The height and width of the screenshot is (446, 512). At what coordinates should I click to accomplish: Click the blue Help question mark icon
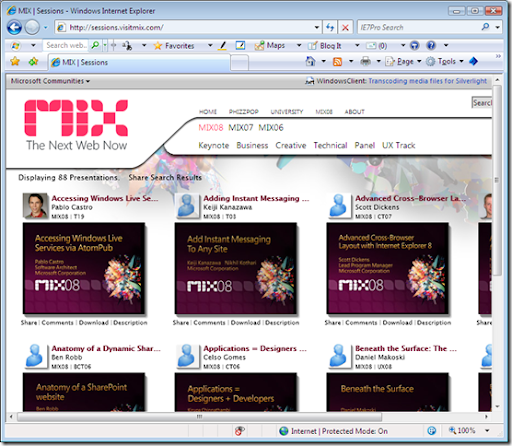pyautogui.click(x=431, y=45)
